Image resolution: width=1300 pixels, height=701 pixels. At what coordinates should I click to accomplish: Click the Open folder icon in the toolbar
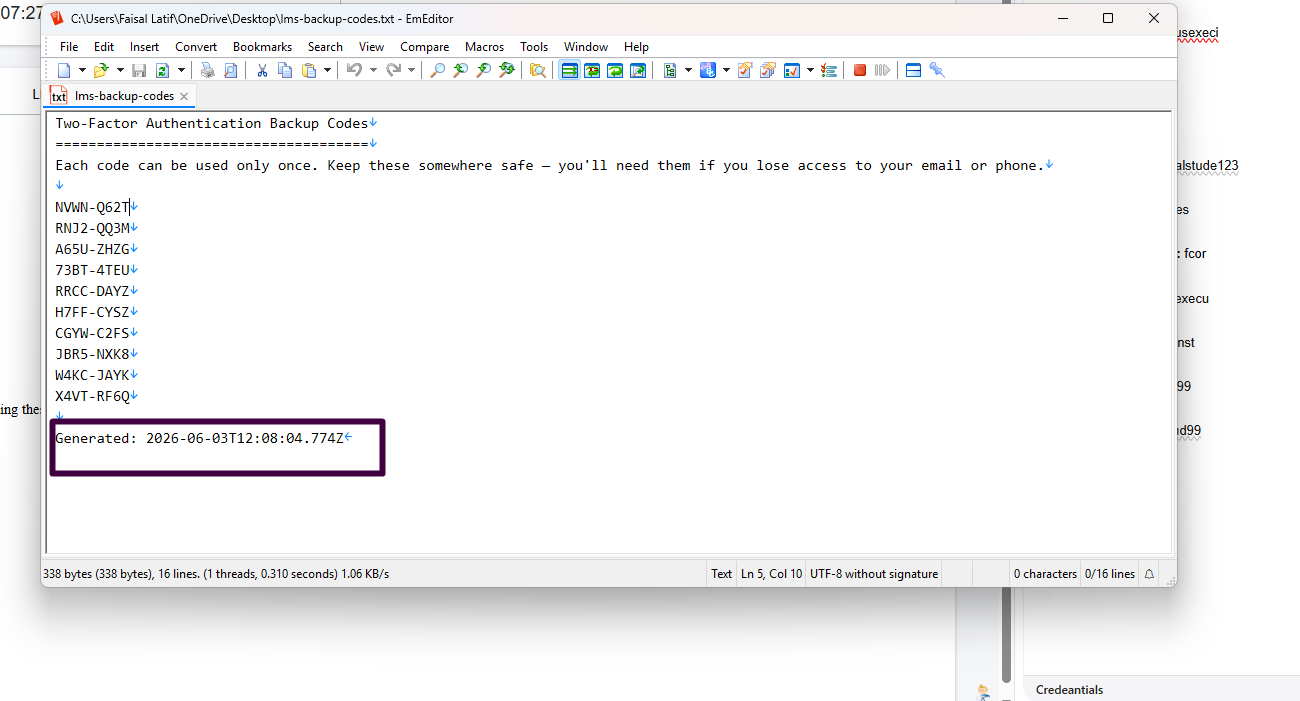101,70
